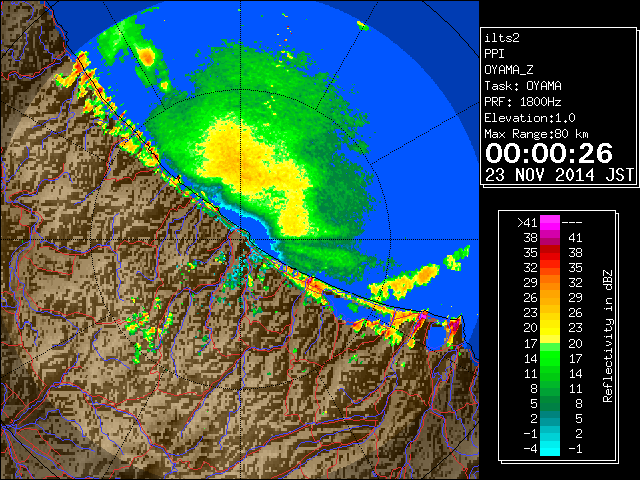Click the bright green 14 dBZ legend band
The image size is (640, 480).
[550, 358]
